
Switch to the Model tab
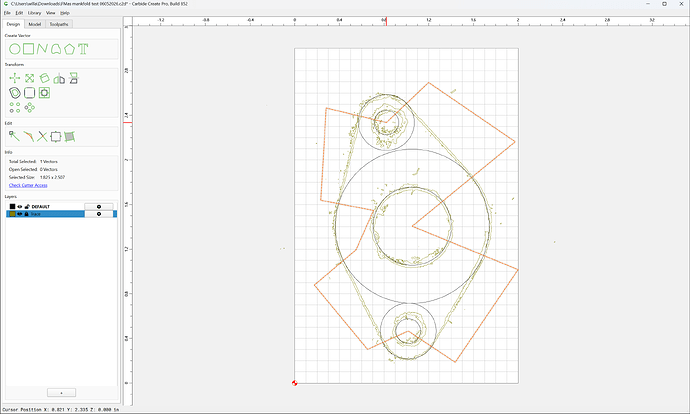[35, 24]
